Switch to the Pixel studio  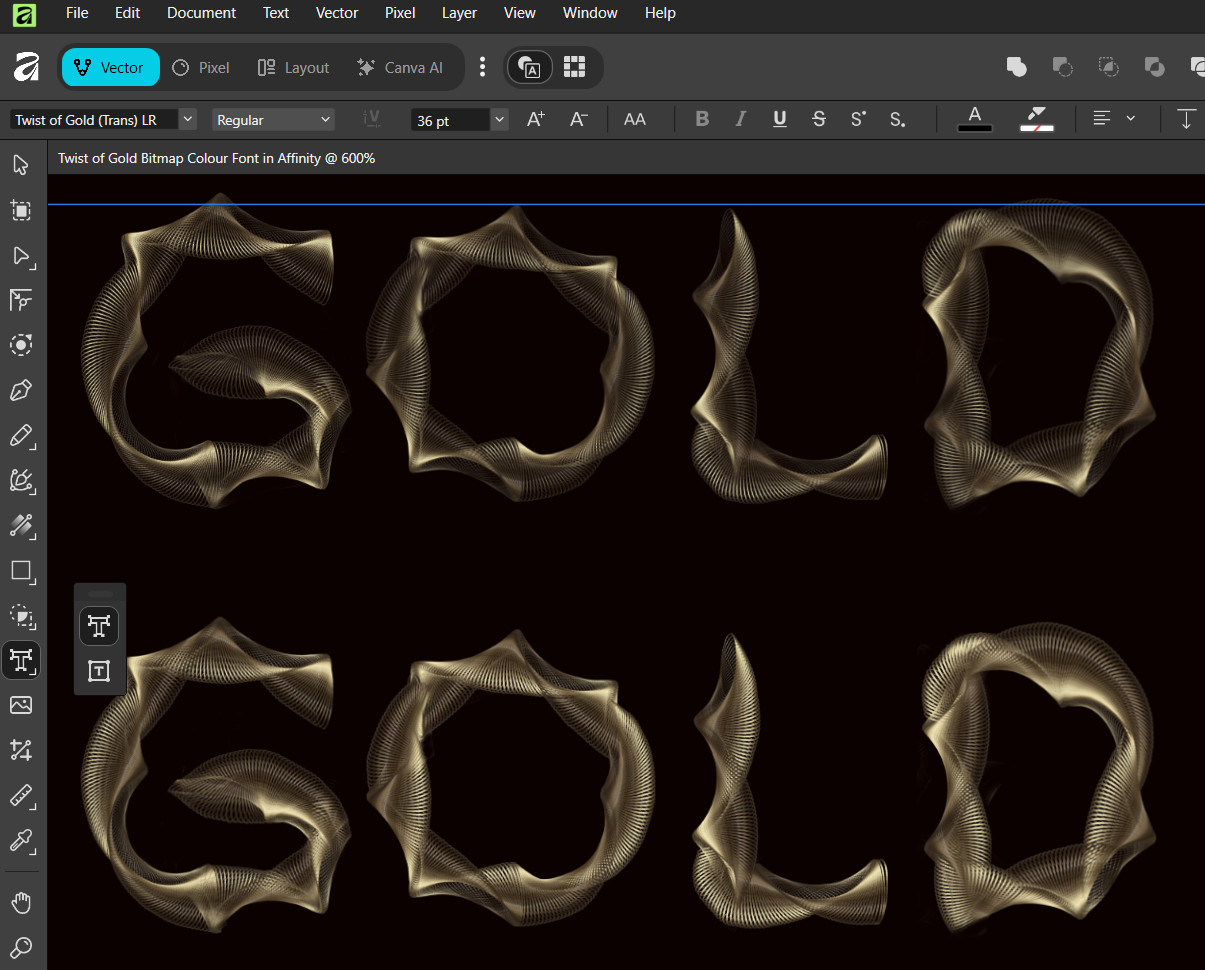tap(201, 67)
